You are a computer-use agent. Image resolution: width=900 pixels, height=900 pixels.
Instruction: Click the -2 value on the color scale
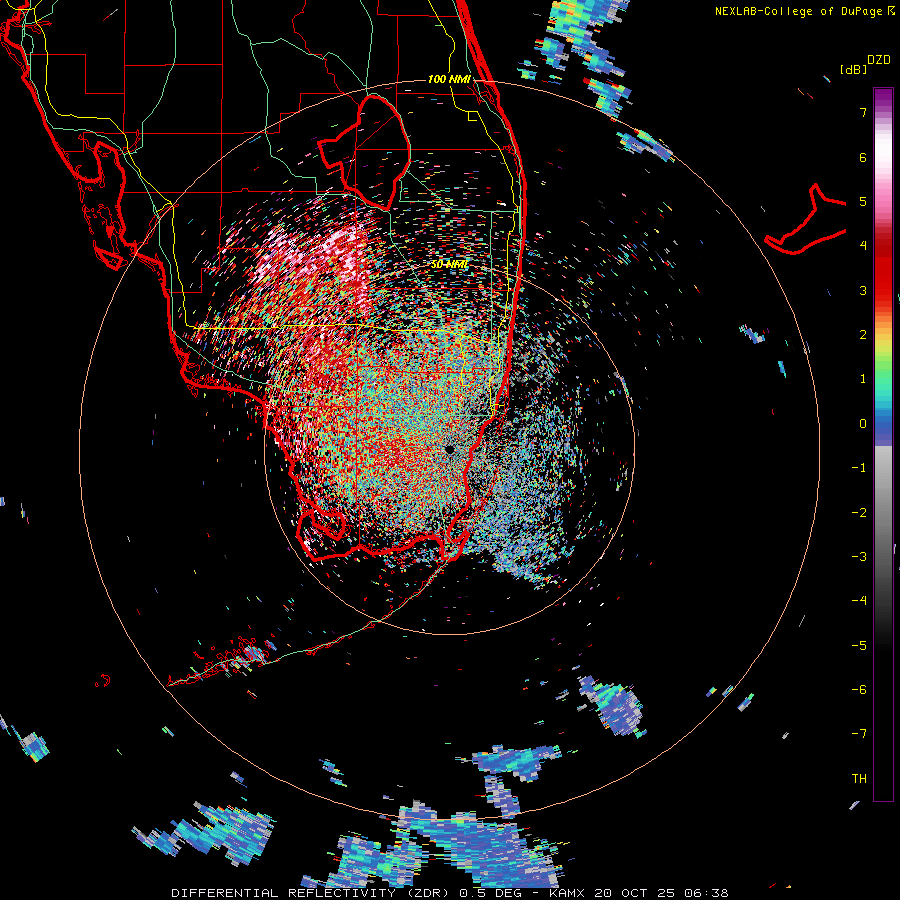click(859, 513)
